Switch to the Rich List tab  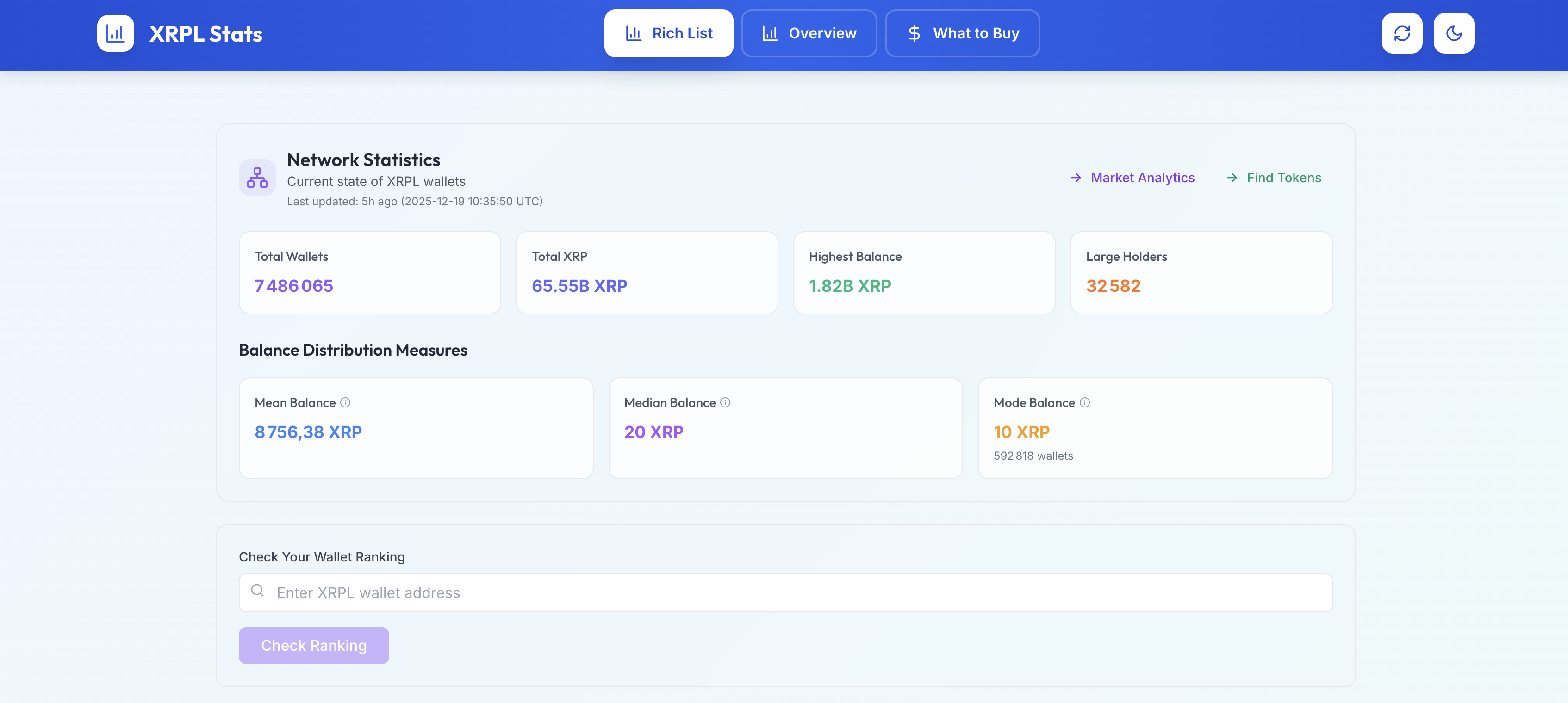point(668,33)
